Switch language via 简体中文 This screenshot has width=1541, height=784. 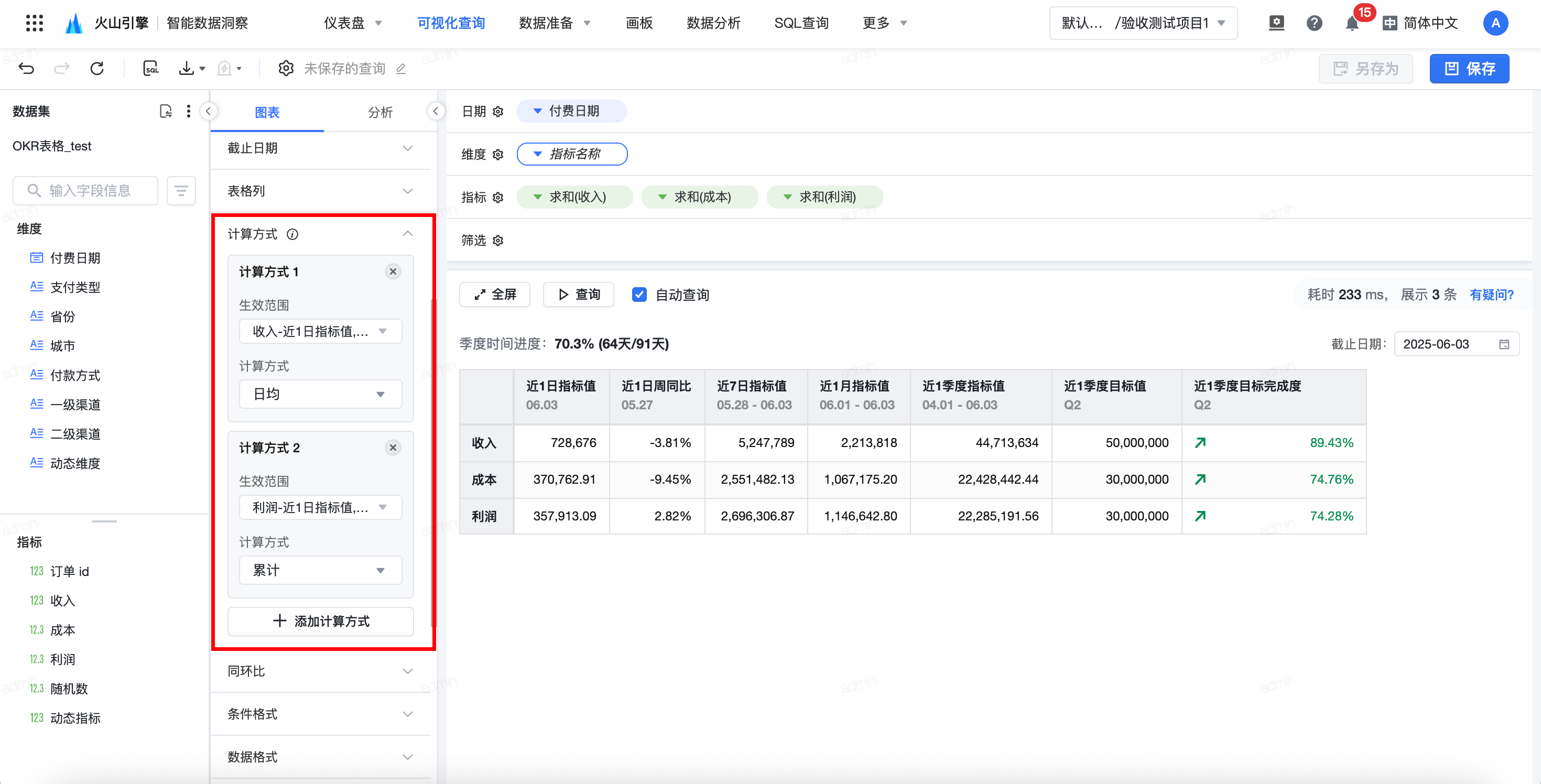1420,24
